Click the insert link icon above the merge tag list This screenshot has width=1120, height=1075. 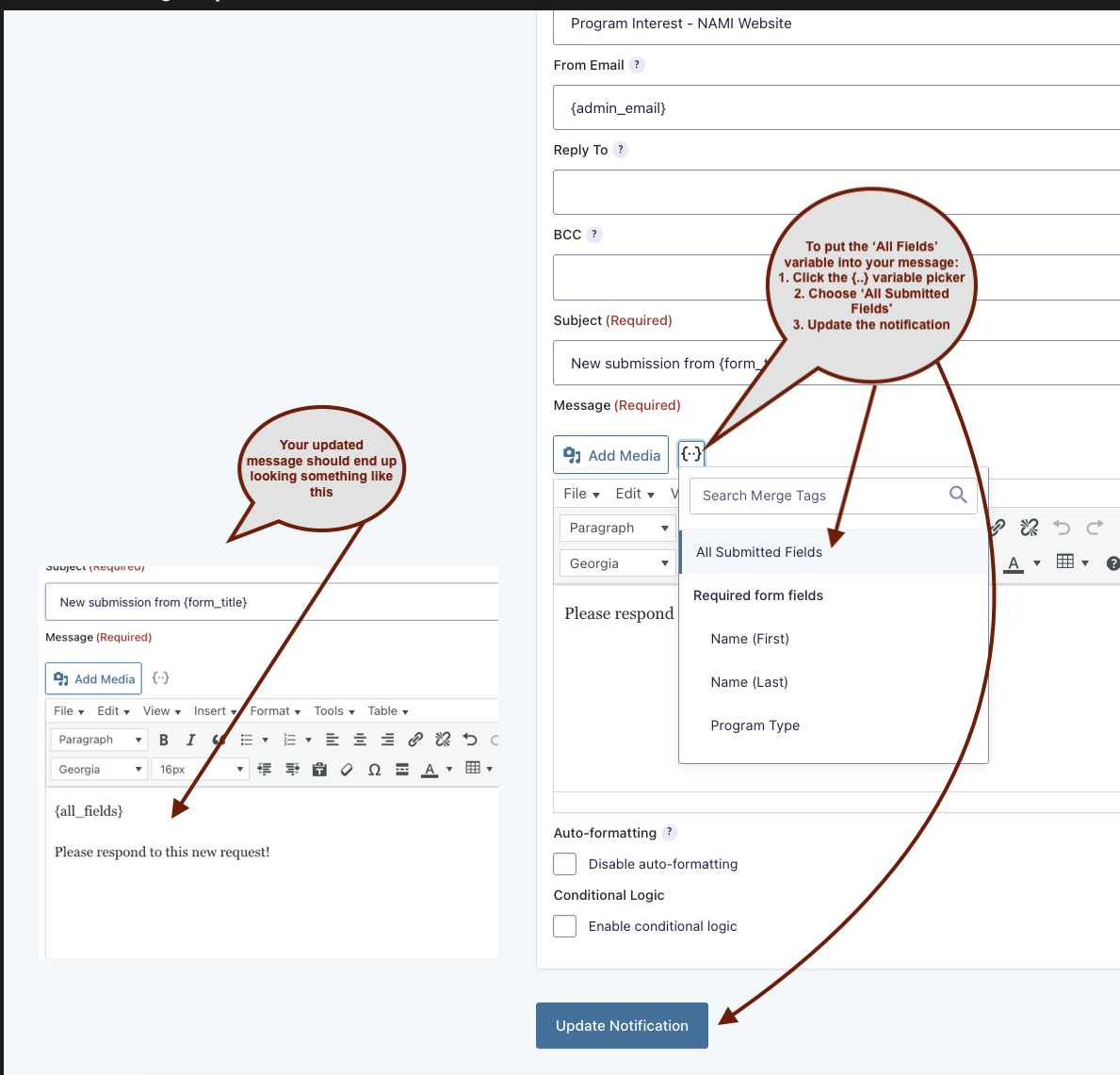pyautogui.click(x=998, y=528)
